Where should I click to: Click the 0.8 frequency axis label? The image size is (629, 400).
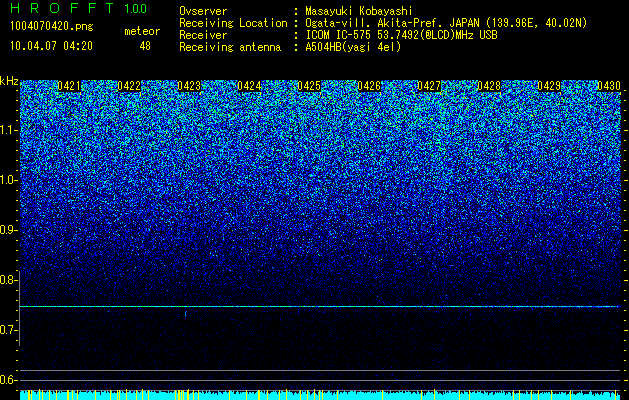coord(8,280)
